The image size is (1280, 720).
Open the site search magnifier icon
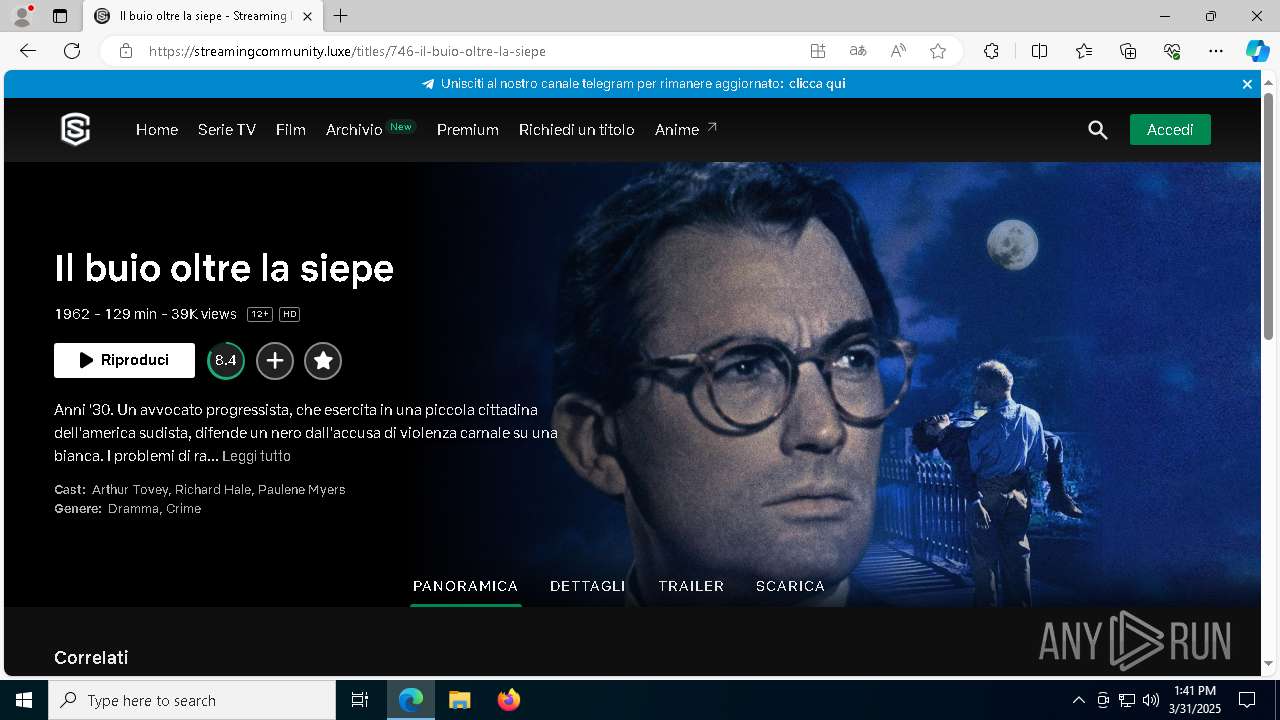coord(1098,130)
